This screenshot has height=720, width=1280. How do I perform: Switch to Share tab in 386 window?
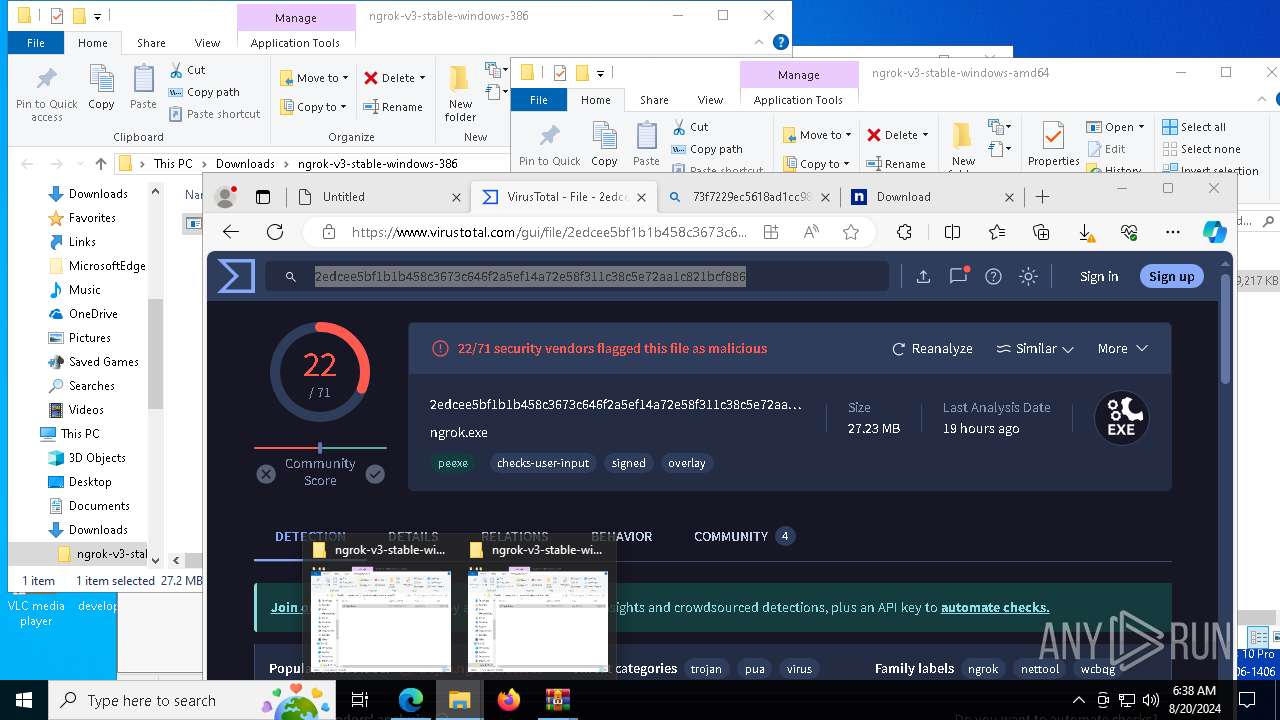tap(151, 43)
